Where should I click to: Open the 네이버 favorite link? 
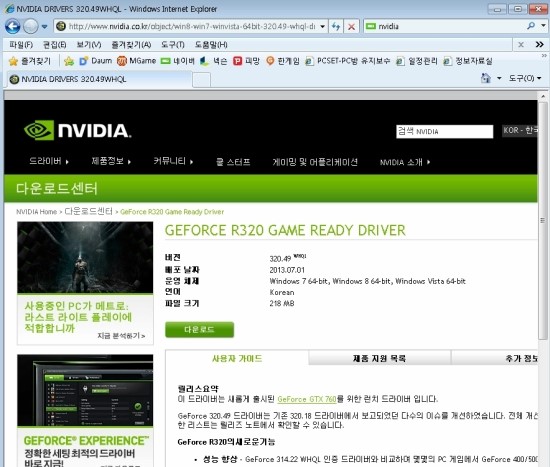[x=177, y=61]
